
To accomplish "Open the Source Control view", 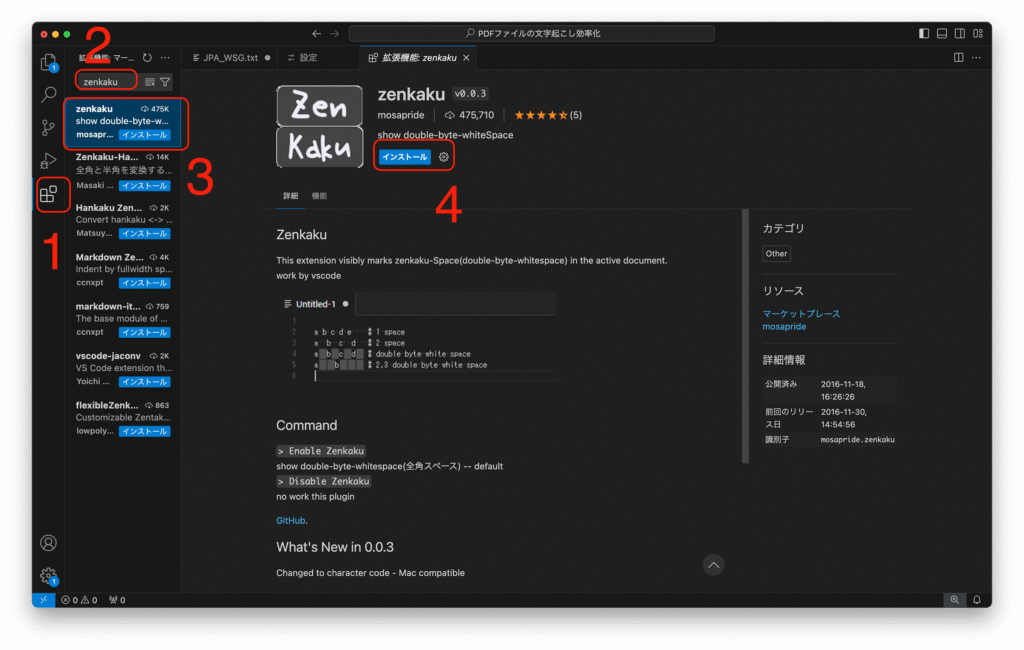I will tap(48, 127).
